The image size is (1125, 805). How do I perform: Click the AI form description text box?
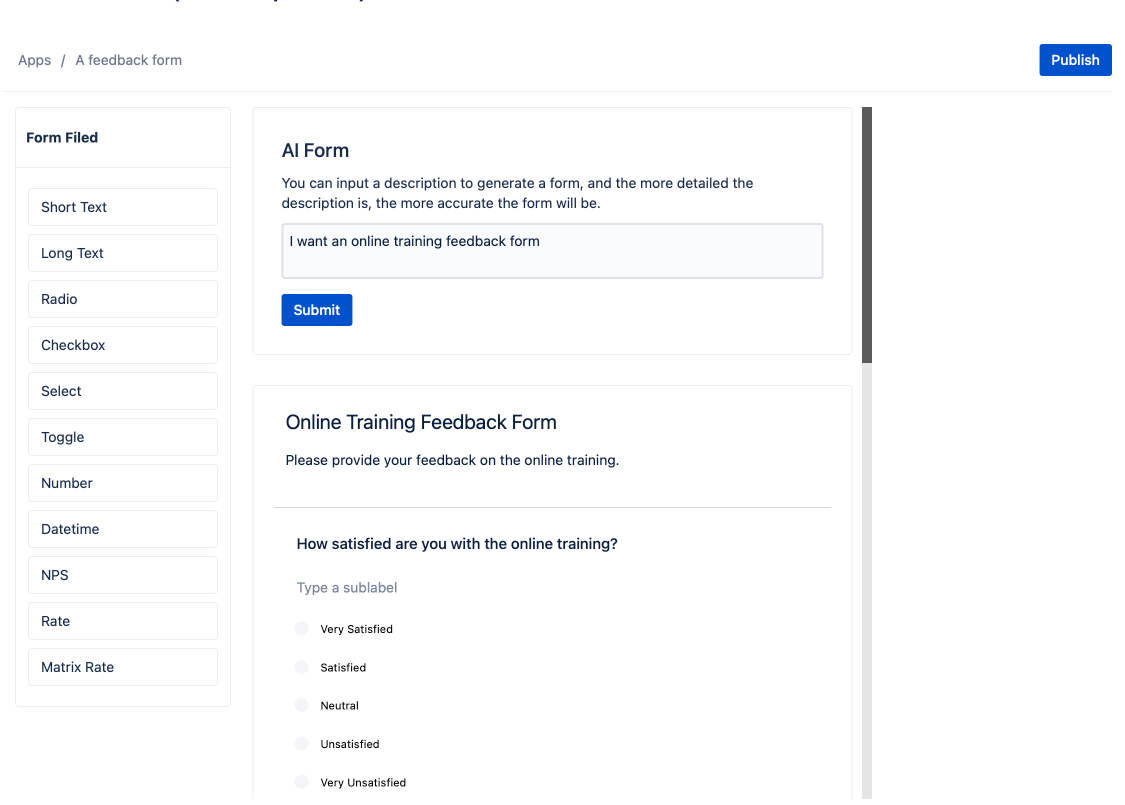552,250
